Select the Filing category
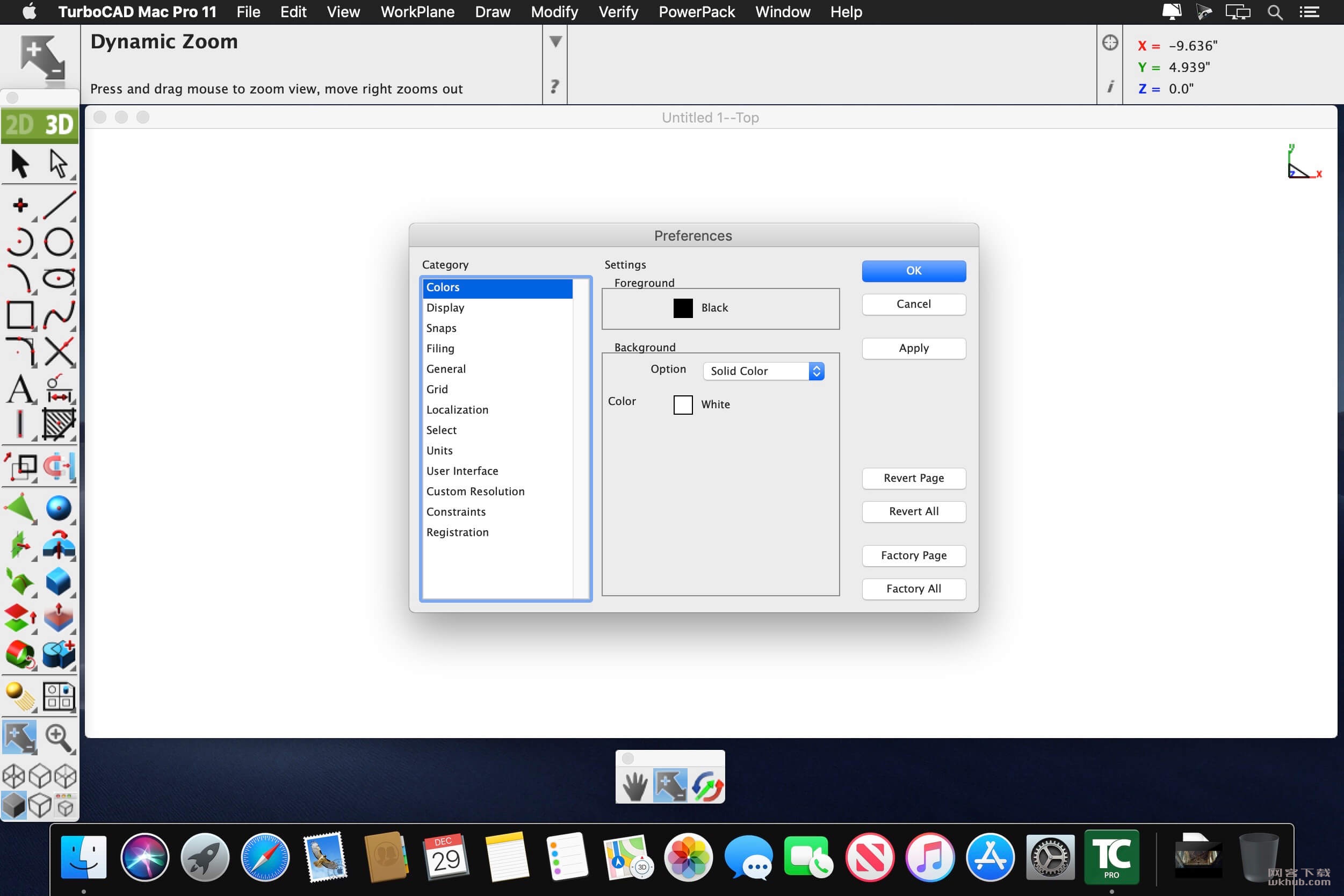1344x896 pixels. (x=497, y=349)
